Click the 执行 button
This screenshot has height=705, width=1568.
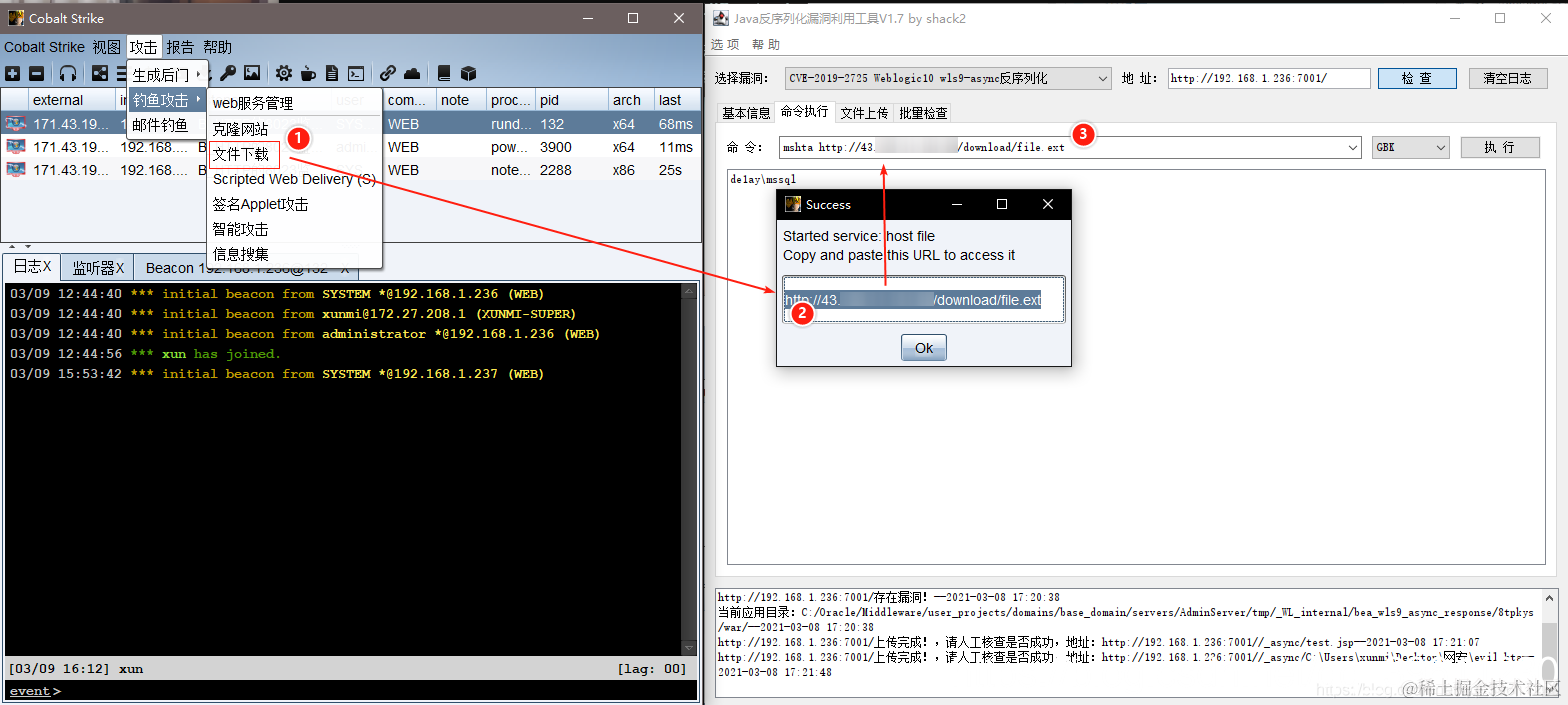(1500, 148)
